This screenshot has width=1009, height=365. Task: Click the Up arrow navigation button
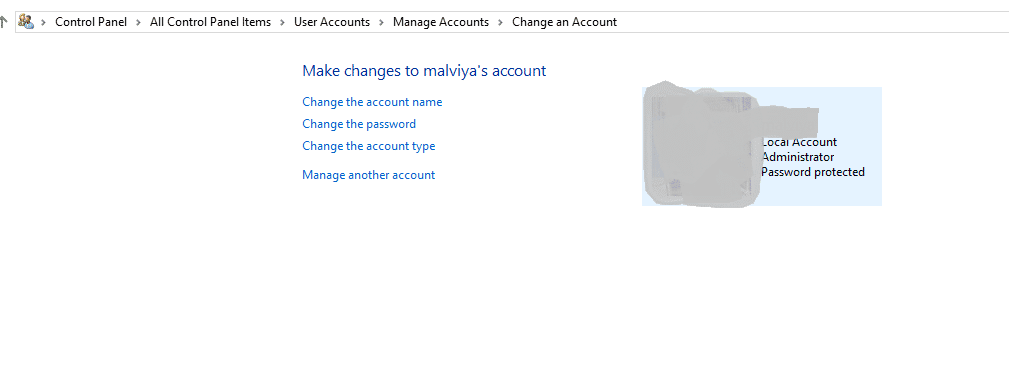(3, 22)
